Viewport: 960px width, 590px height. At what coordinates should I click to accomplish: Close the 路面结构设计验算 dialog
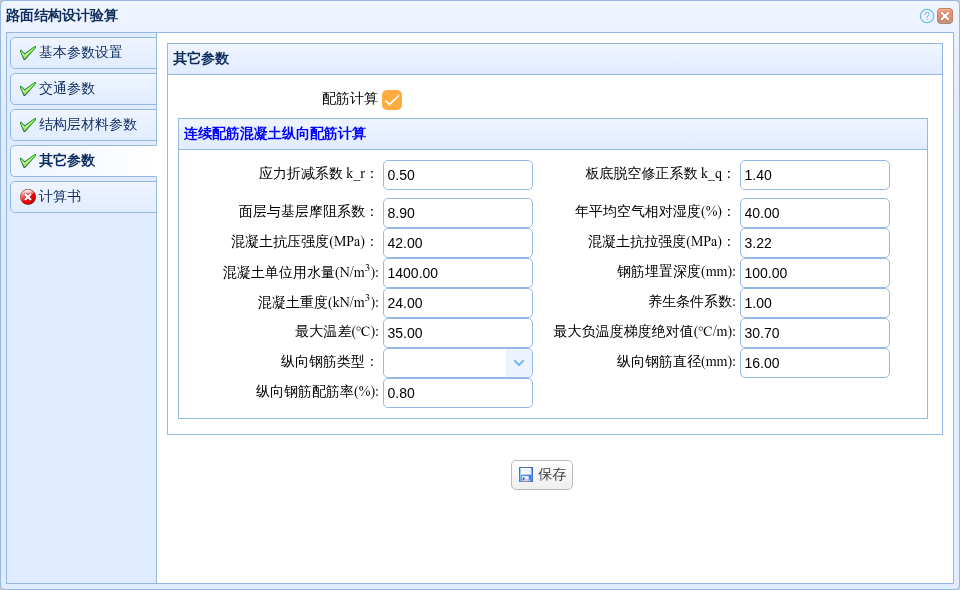[945, 16]
